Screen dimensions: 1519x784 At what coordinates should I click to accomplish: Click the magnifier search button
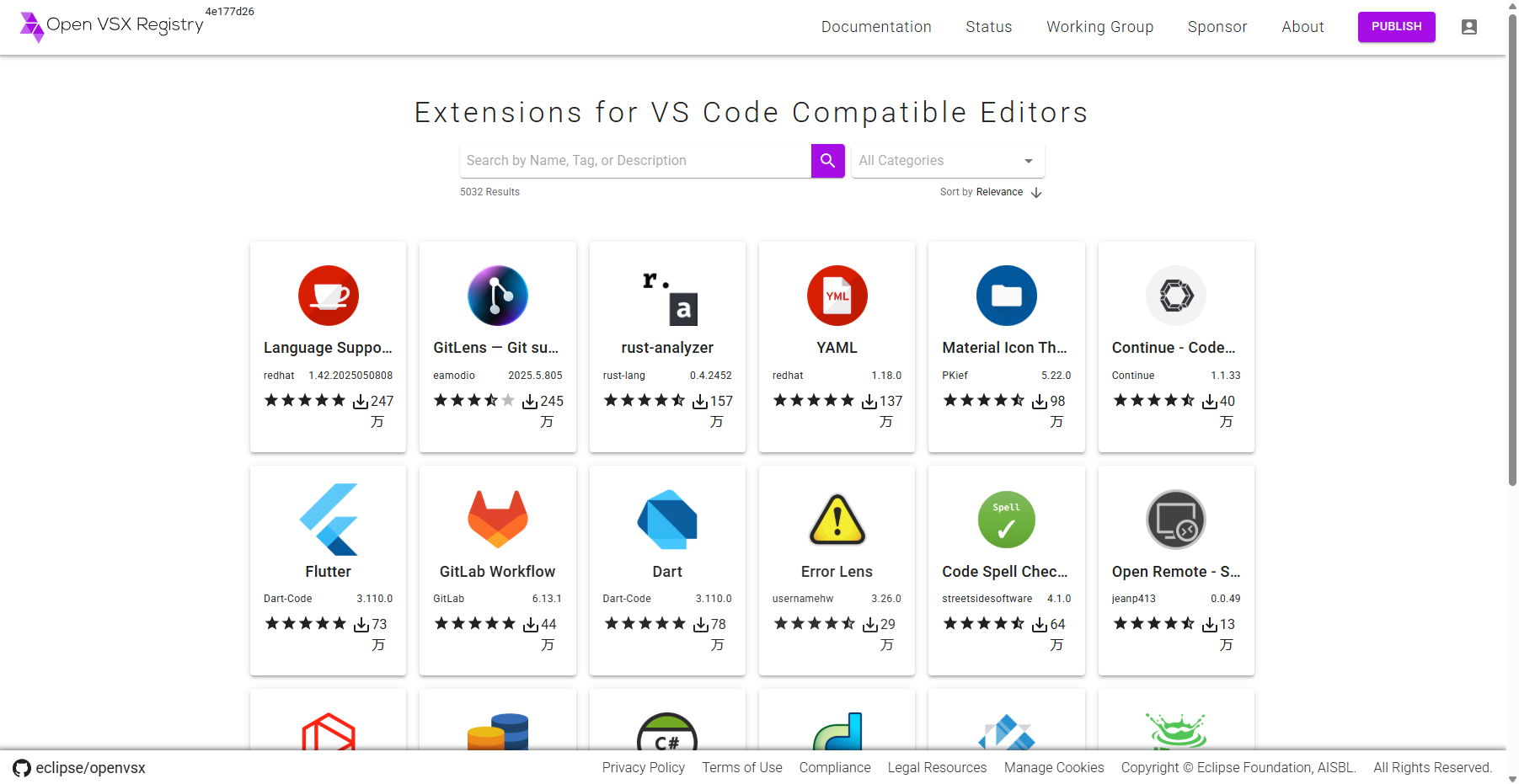click(x=827, y=161)
